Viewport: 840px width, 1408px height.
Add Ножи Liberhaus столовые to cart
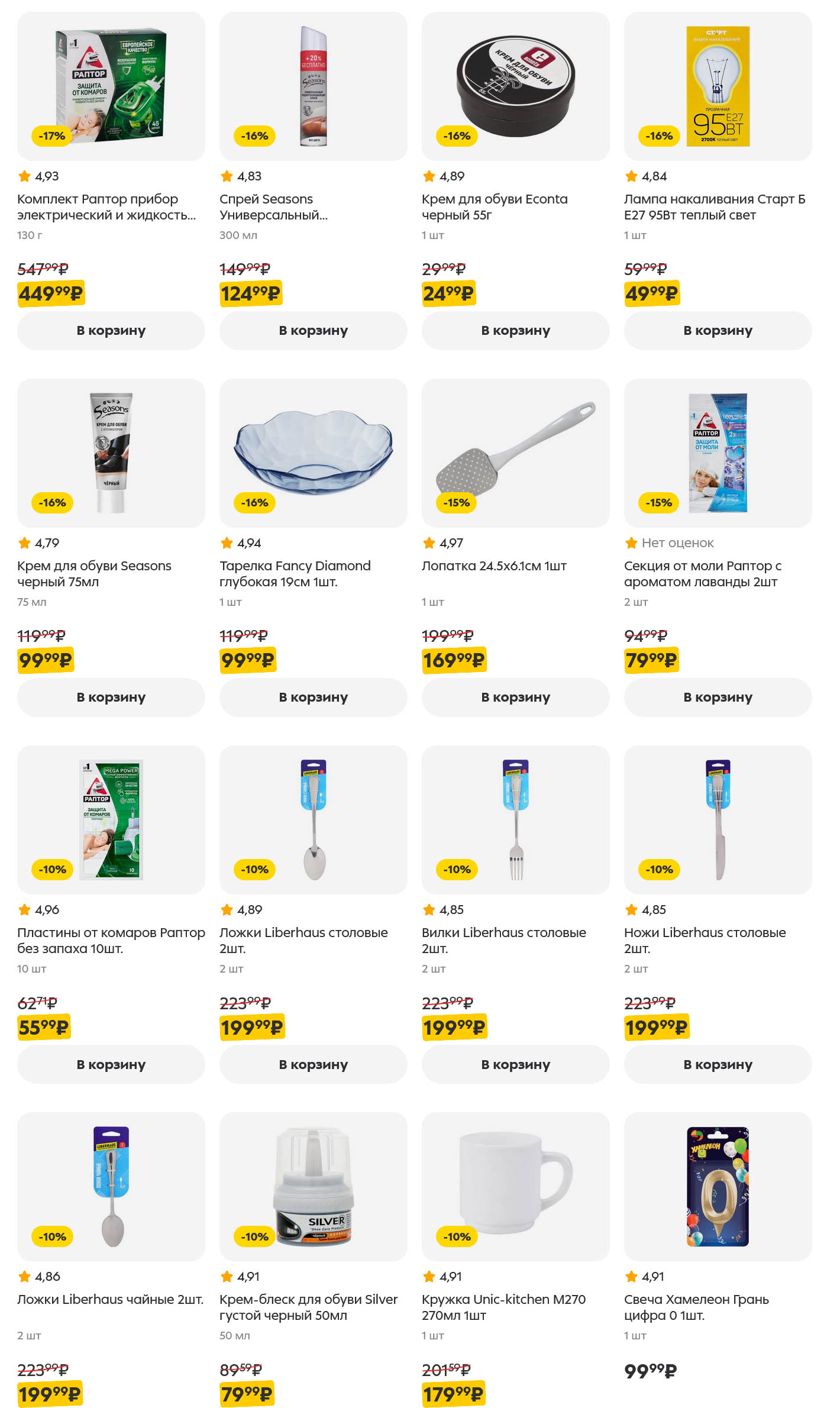pos(718,1064)
